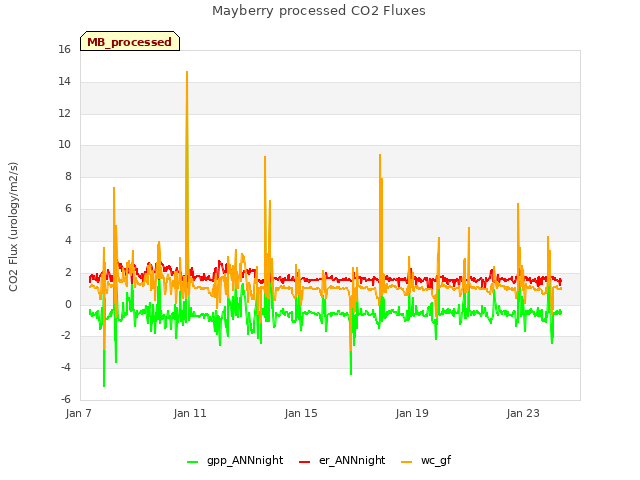
Task: Click the Jan 7 x-axis label
Action: coord(78,413)
